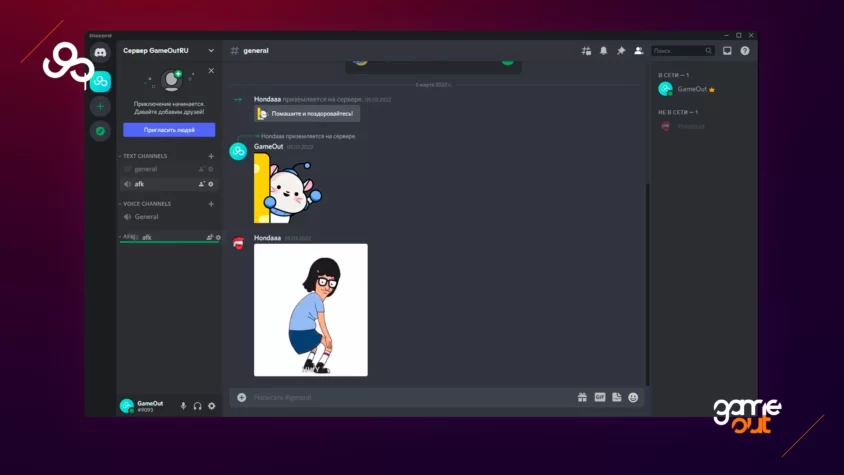Select the general text channel
This screenshot has width=844, height=475.
coord(168,169)
